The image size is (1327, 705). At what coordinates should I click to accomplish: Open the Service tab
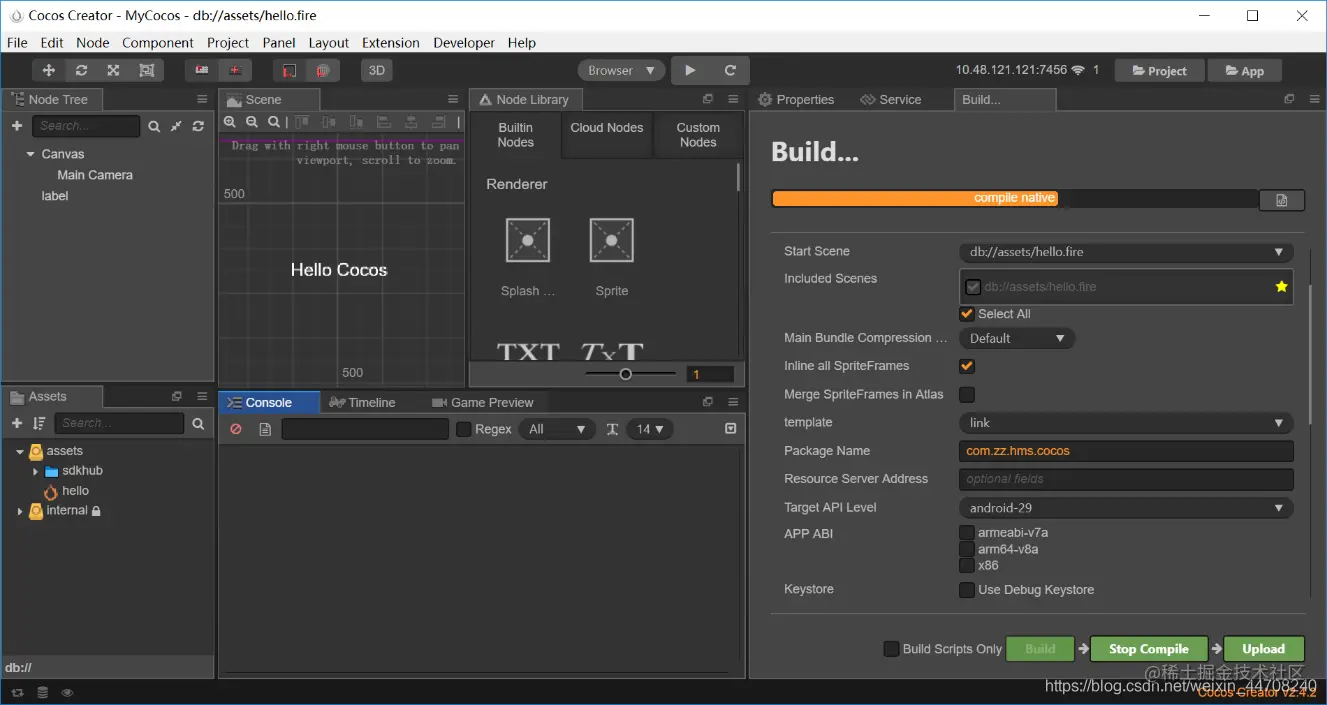coord(892,99)
